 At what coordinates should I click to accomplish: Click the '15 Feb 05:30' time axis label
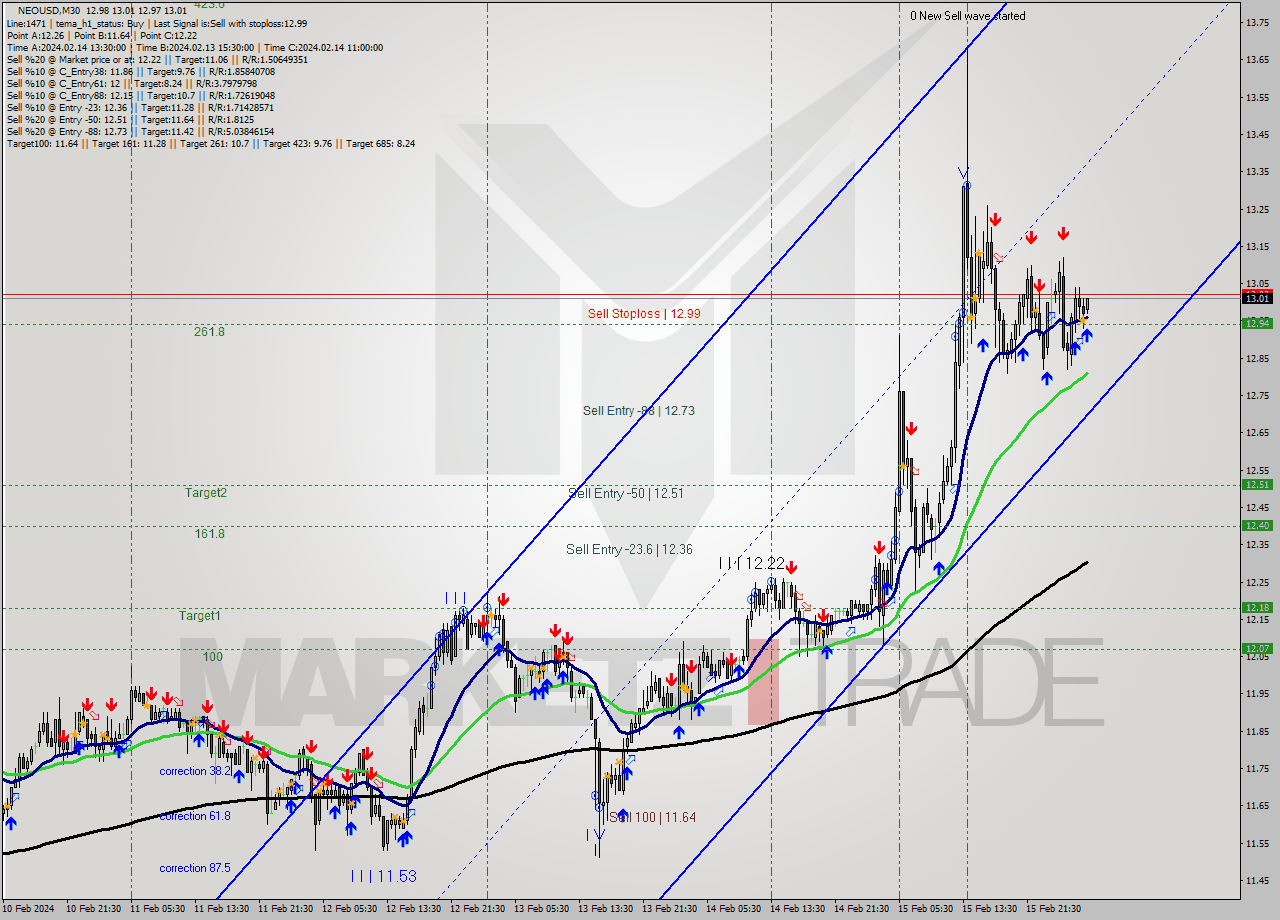point(928,909)
